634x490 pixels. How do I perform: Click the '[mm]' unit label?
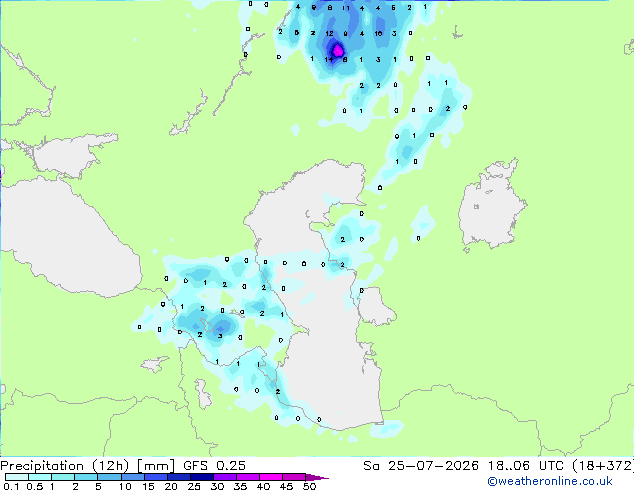[x=156, y=466]
